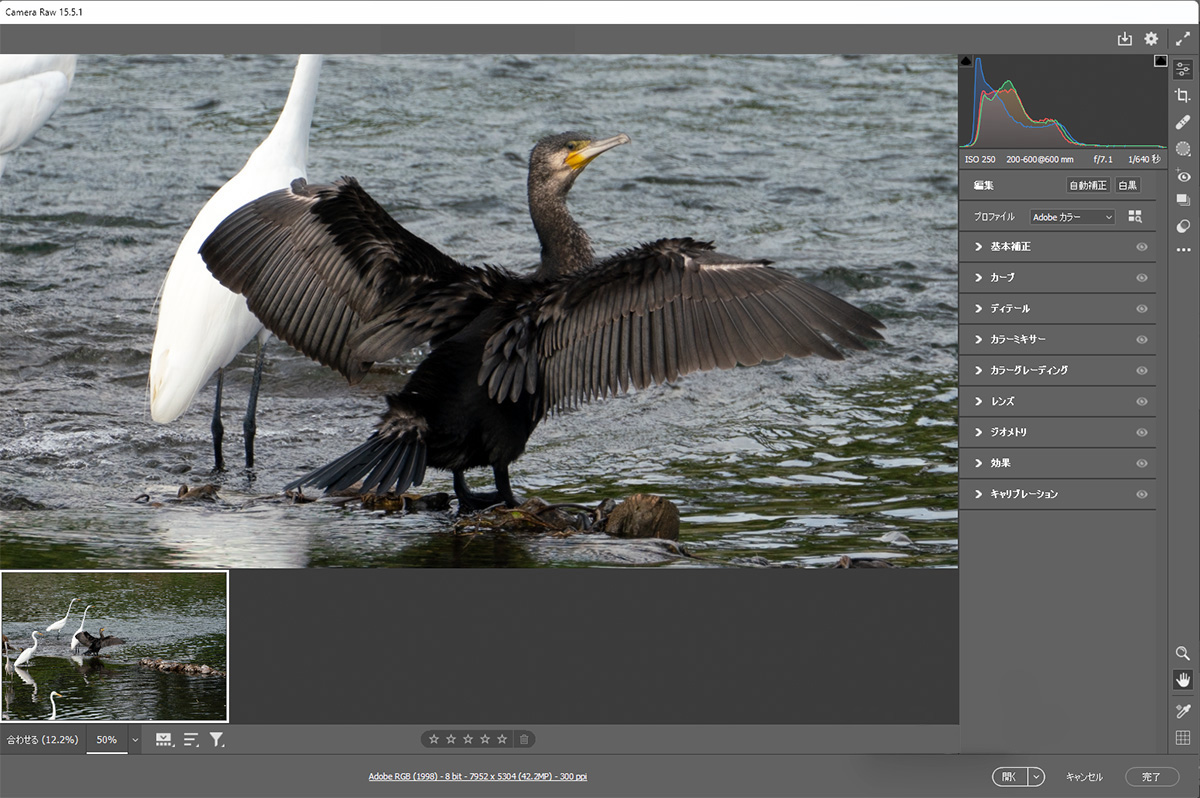
Task: Hide the カラーミキサー panel edits
Action: [x=1141, y=340]
